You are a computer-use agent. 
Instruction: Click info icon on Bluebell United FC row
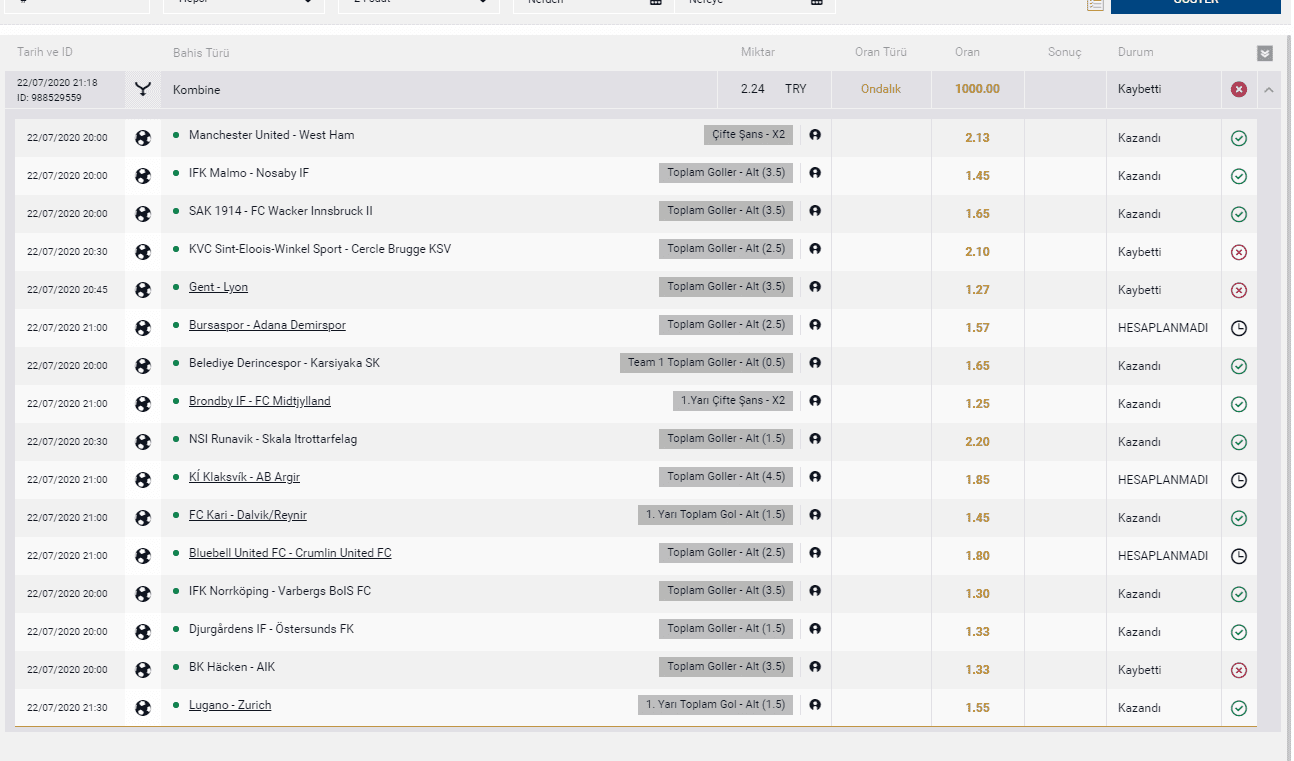pyautogui.click(x=815, y=553)
